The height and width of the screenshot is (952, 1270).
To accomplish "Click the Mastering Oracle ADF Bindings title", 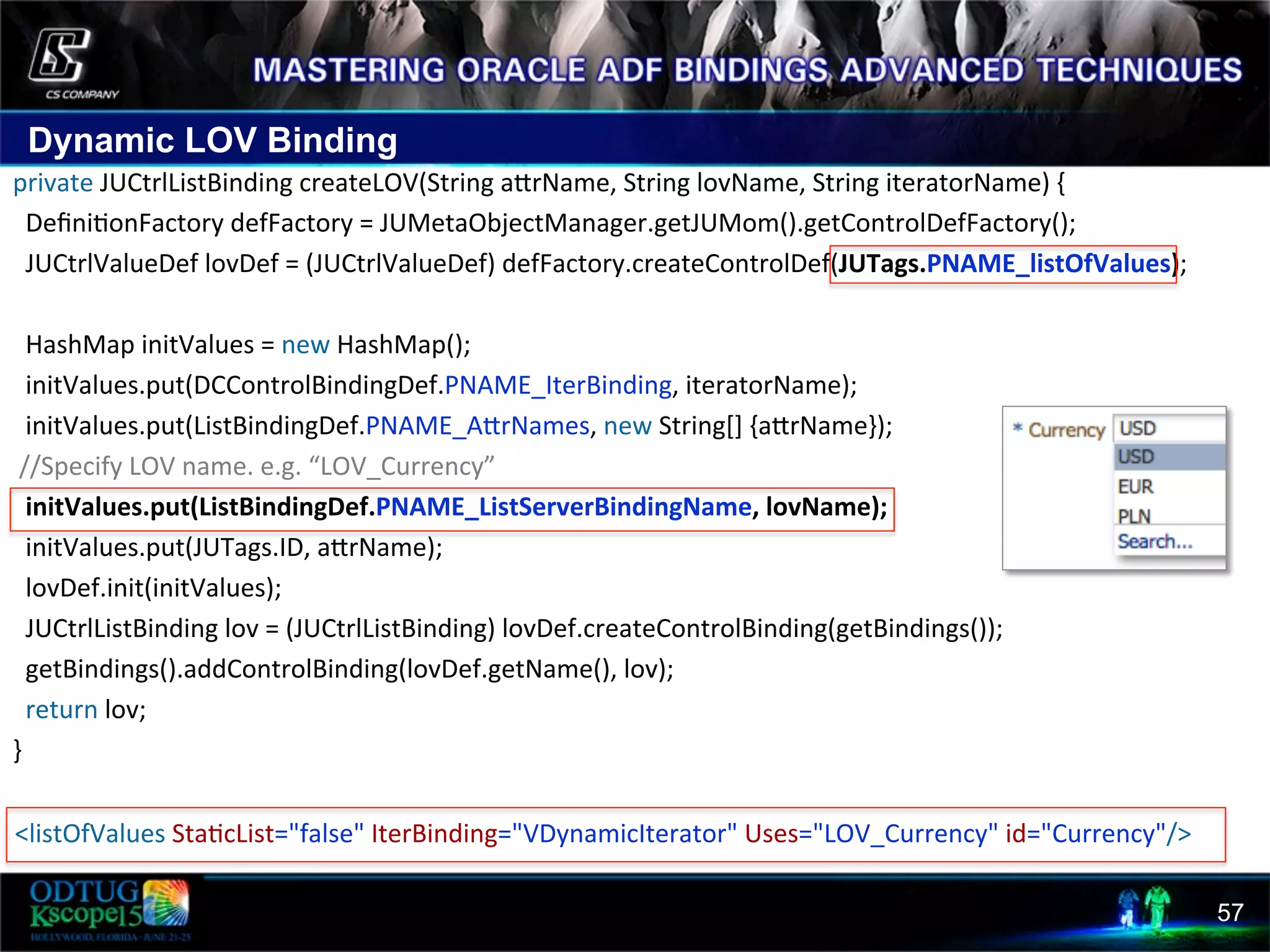I will pyautogui.click(x=747, y=69).
